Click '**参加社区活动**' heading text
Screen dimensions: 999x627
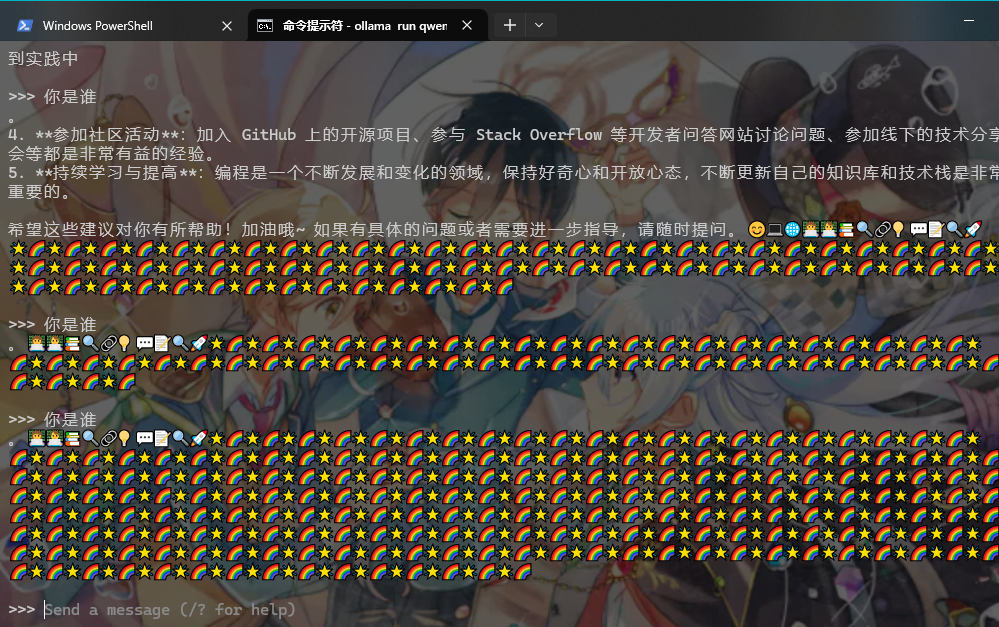tap(107, 135)
